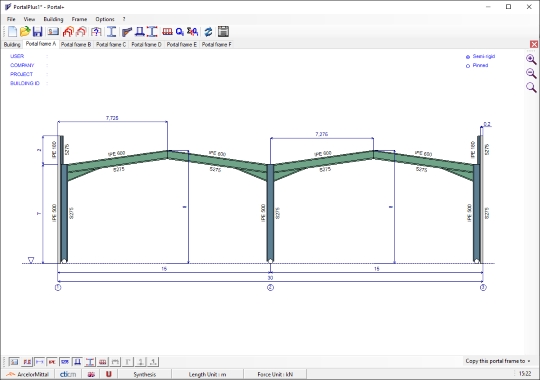Open the Building menu
The image size is (540, 380).
point(53,19)
